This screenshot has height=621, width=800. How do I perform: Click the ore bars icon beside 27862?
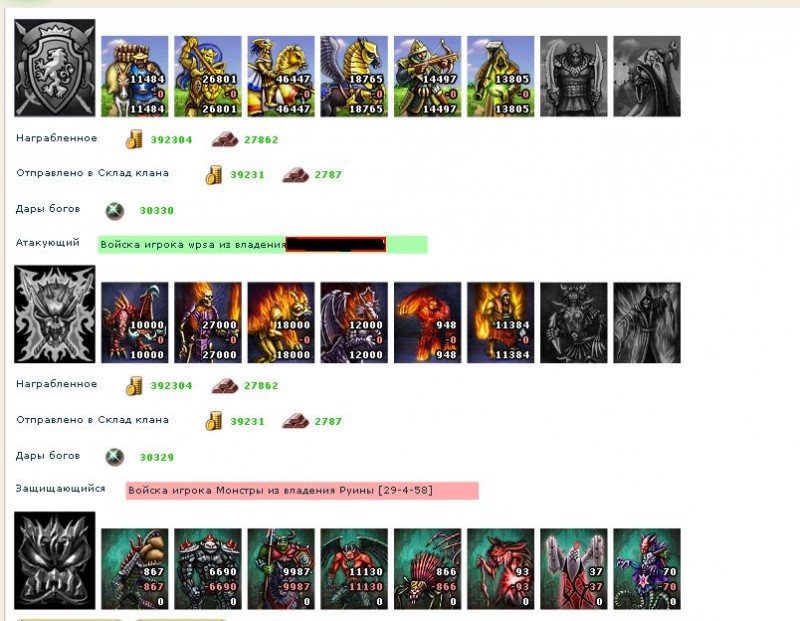click(x=225, y=139)
